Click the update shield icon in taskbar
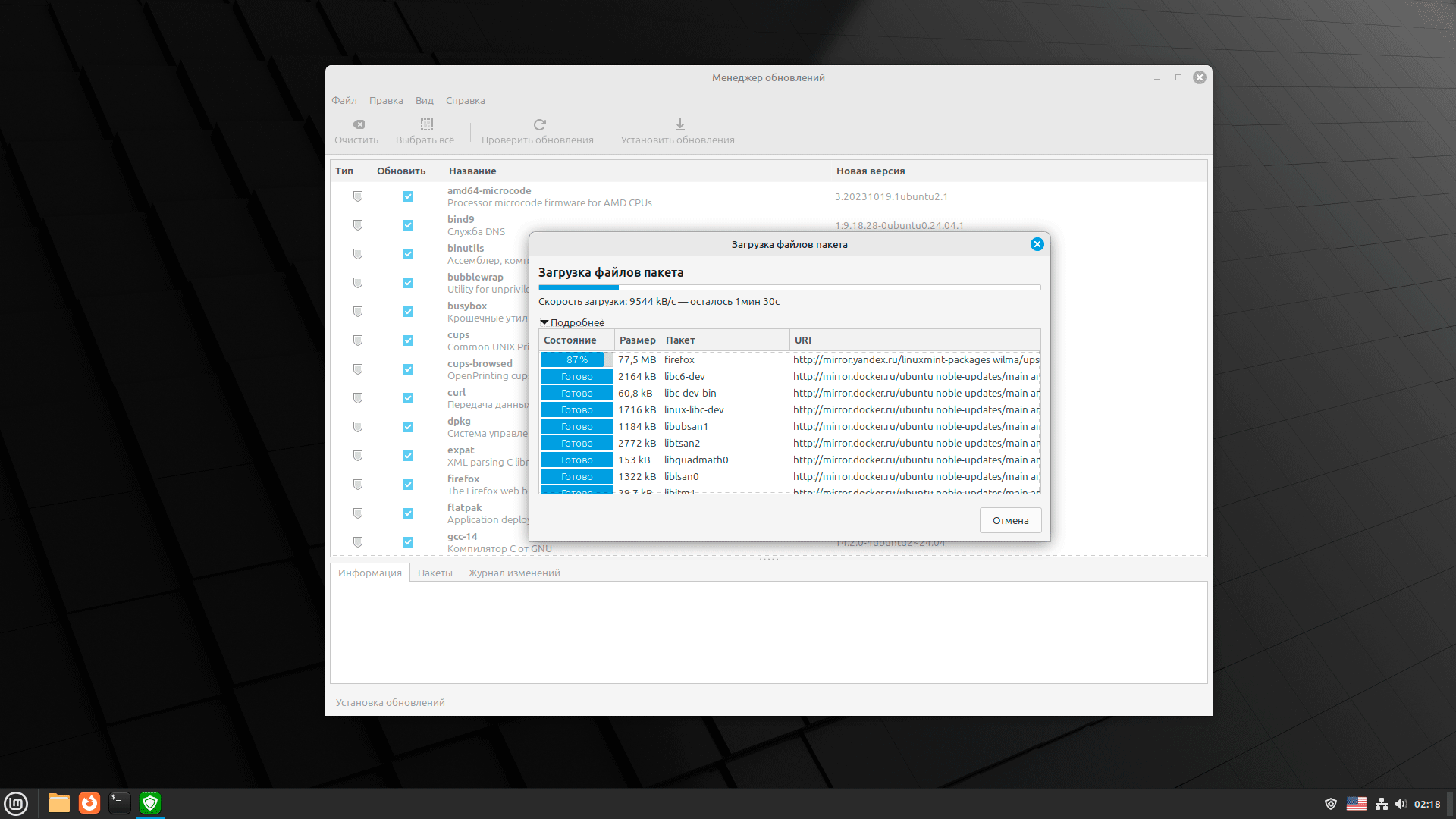 150,803
